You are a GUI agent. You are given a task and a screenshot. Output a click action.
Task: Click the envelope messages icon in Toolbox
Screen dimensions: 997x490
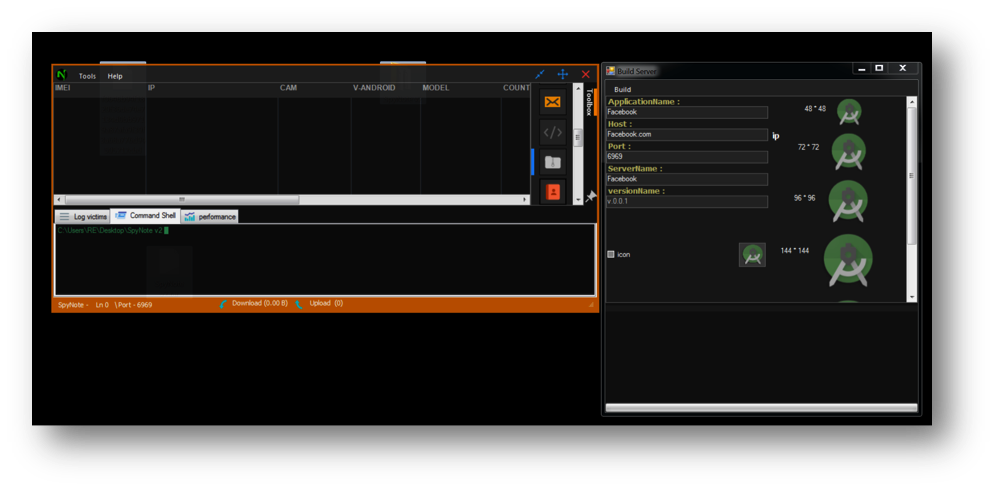pos(552,102)
